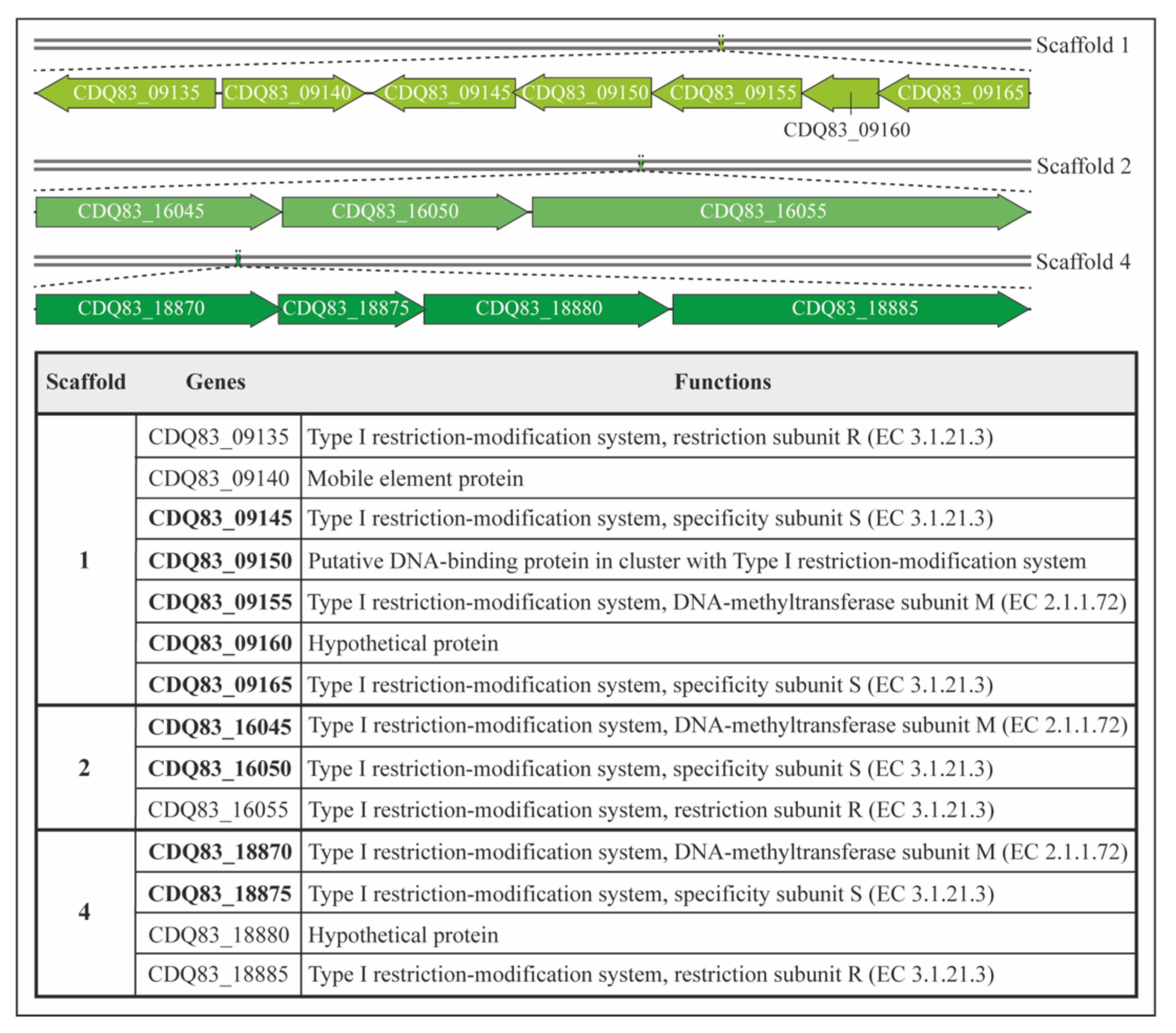Click the Genes column header
The height and width of the screenshot is (1033, 1176).
(215, 382)
